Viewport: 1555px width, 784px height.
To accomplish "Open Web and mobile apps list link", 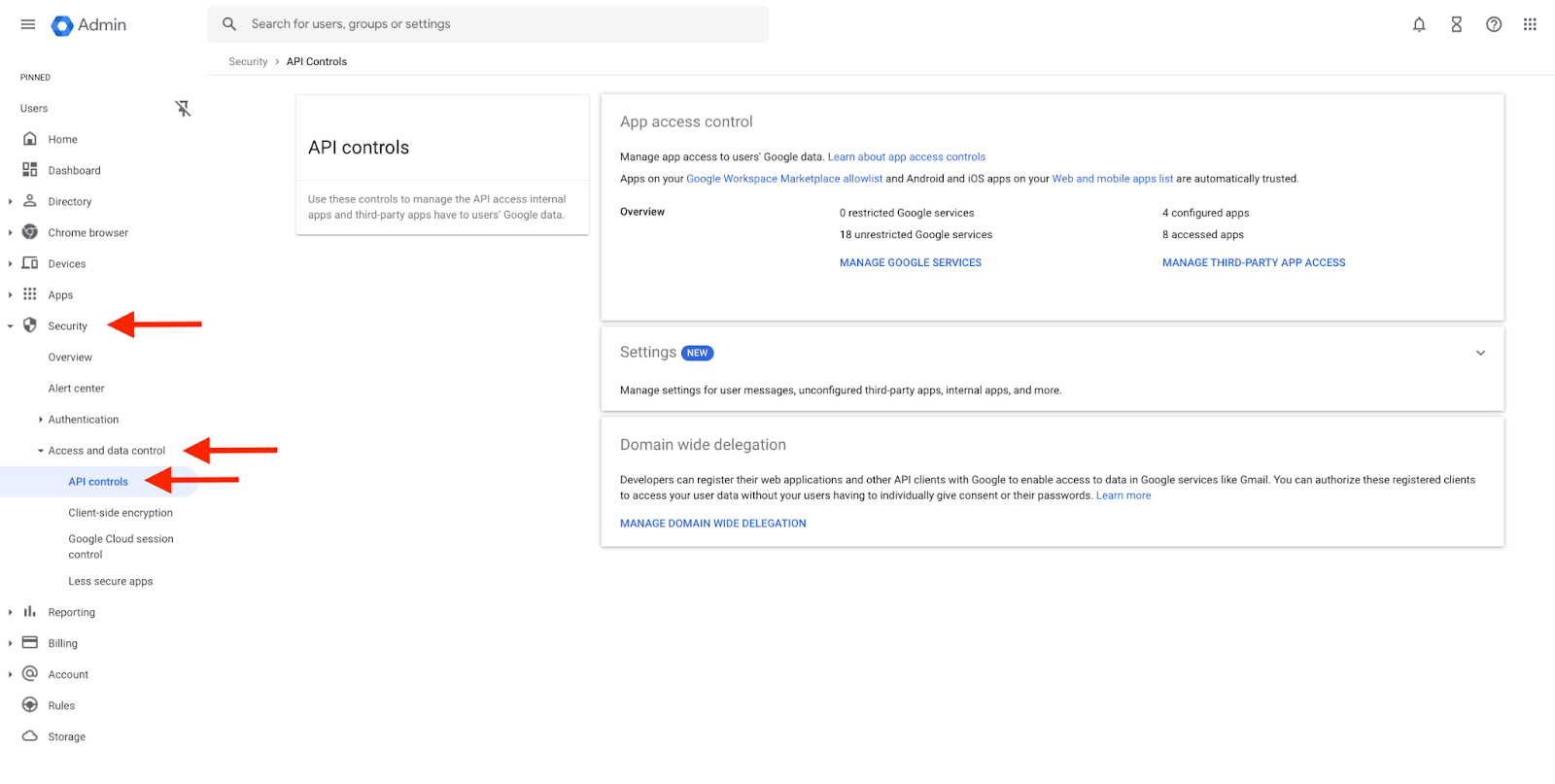I will click(x=1113, y=179).
